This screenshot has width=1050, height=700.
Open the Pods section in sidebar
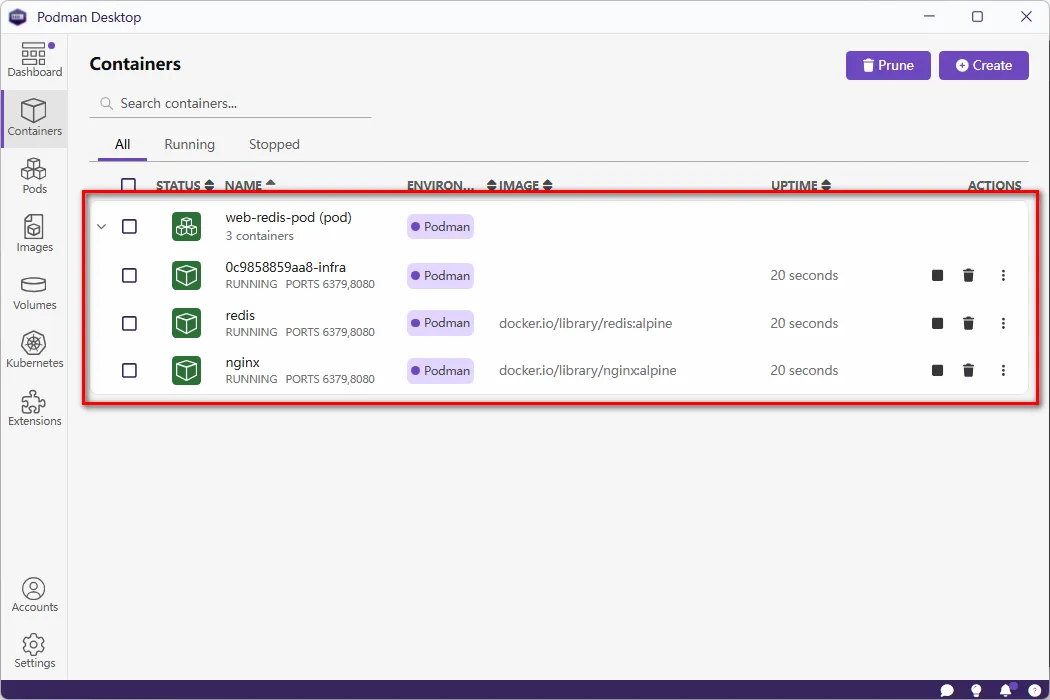[34, 175]
